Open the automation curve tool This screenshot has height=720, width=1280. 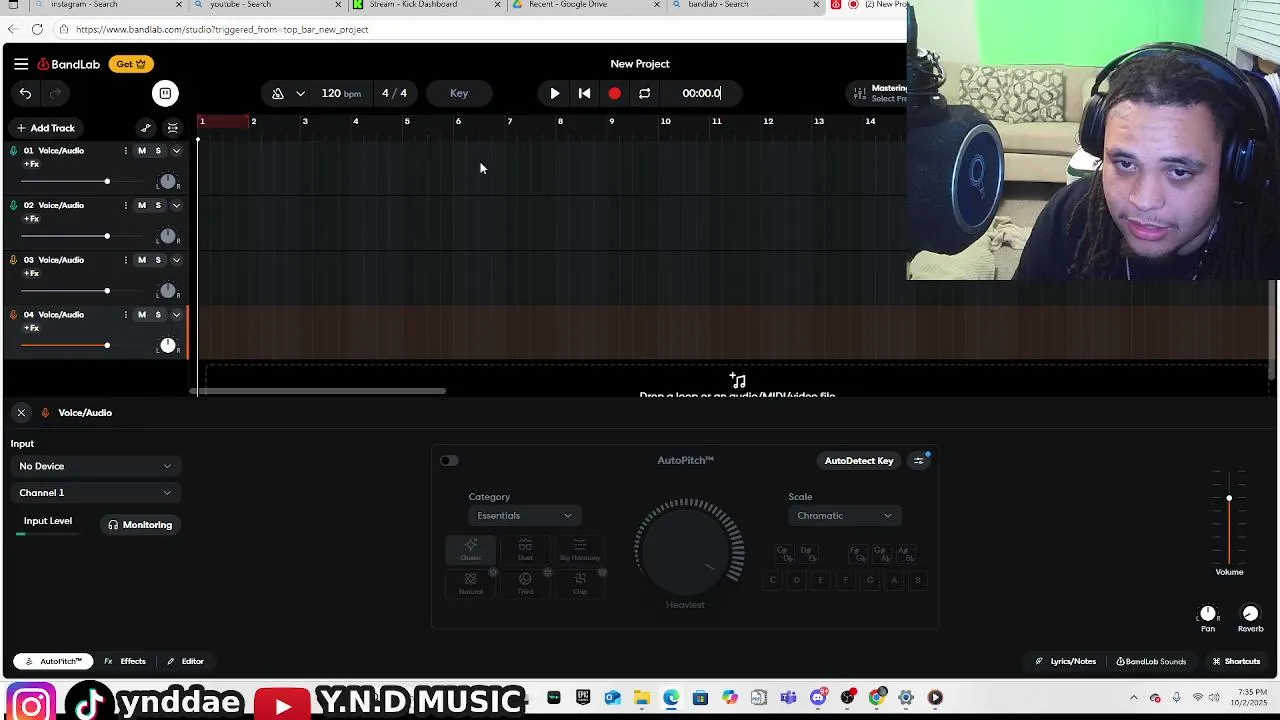pos(146,128)
